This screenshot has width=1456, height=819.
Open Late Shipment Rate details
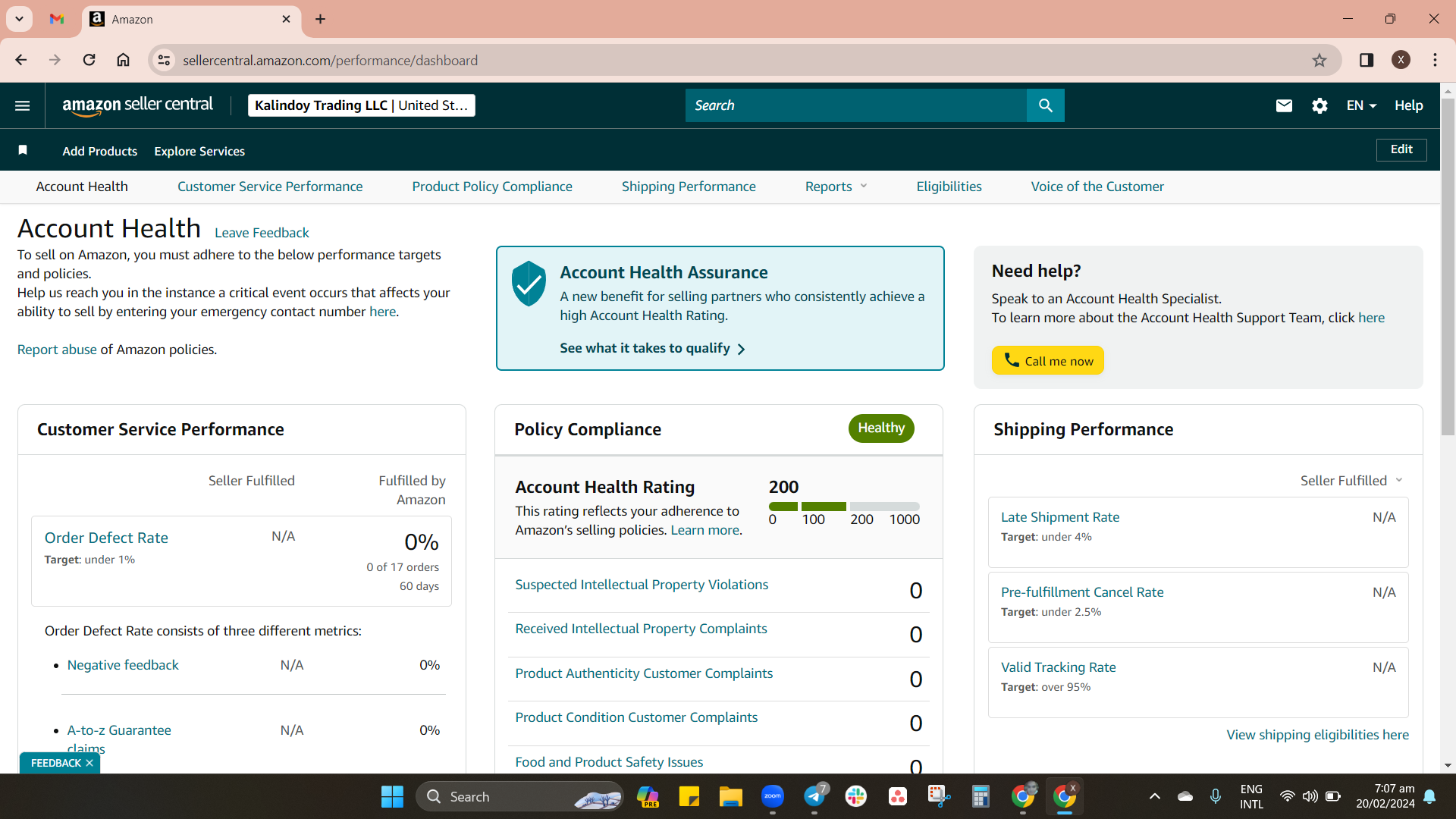coord(1060,517)
